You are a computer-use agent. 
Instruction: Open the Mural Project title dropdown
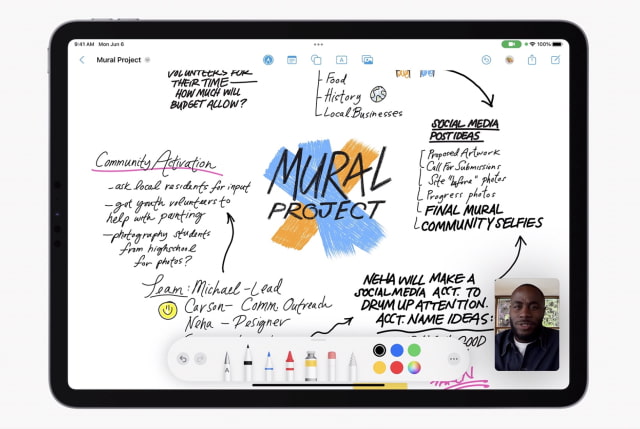(x=147, y=60)
